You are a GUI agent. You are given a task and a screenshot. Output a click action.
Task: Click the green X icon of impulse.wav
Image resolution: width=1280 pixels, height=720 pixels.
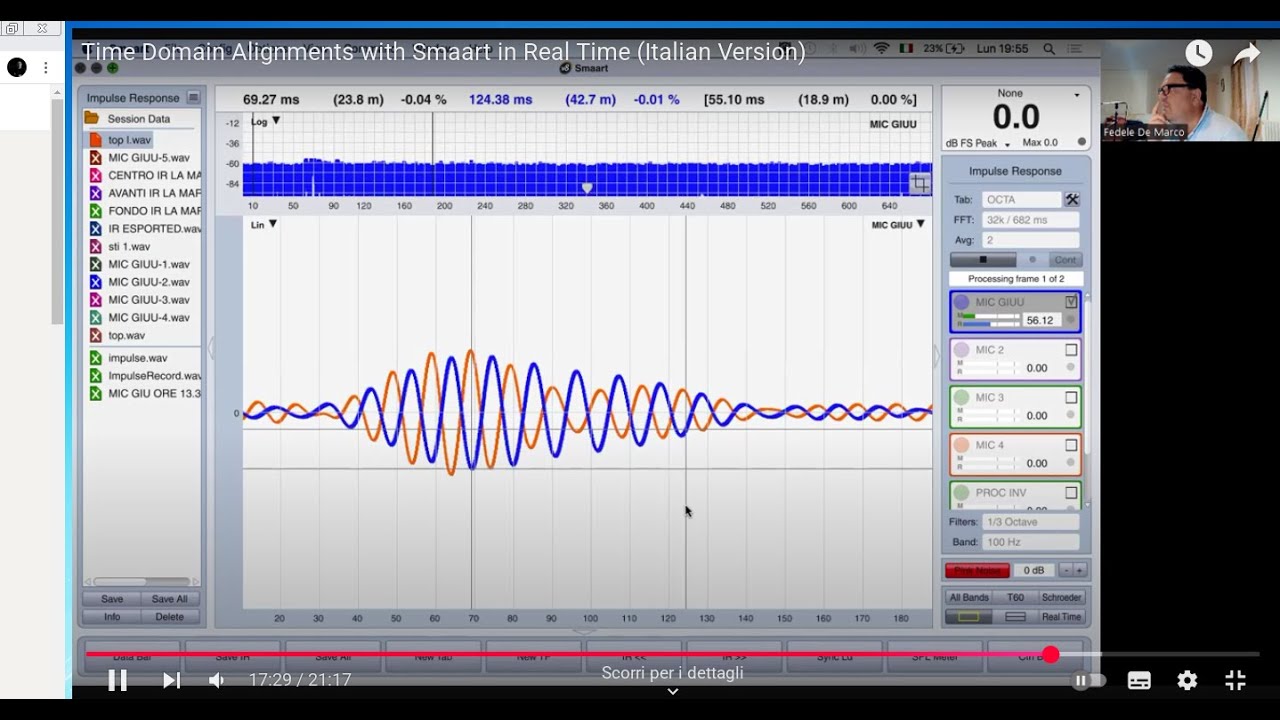click(95, 358)
